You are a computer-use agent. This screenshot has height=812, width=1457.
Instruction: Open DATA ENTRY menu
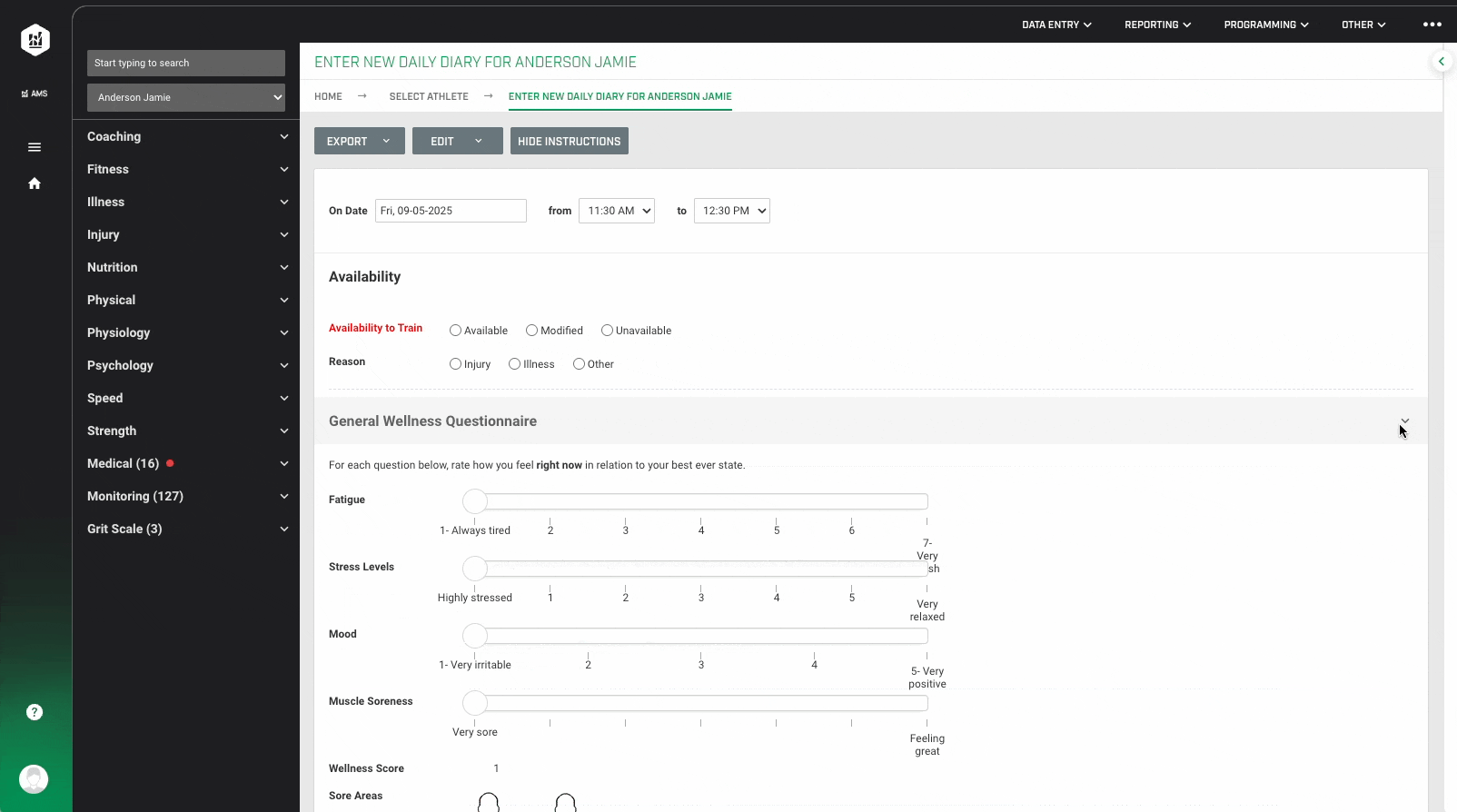click(1056, 25)
